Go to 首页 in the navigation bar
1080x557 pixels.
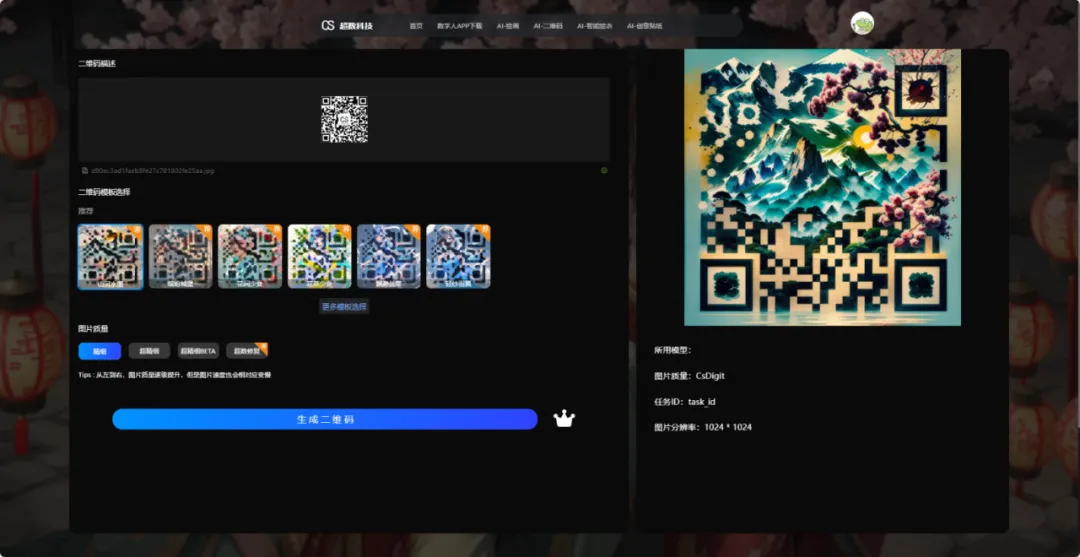415,26
